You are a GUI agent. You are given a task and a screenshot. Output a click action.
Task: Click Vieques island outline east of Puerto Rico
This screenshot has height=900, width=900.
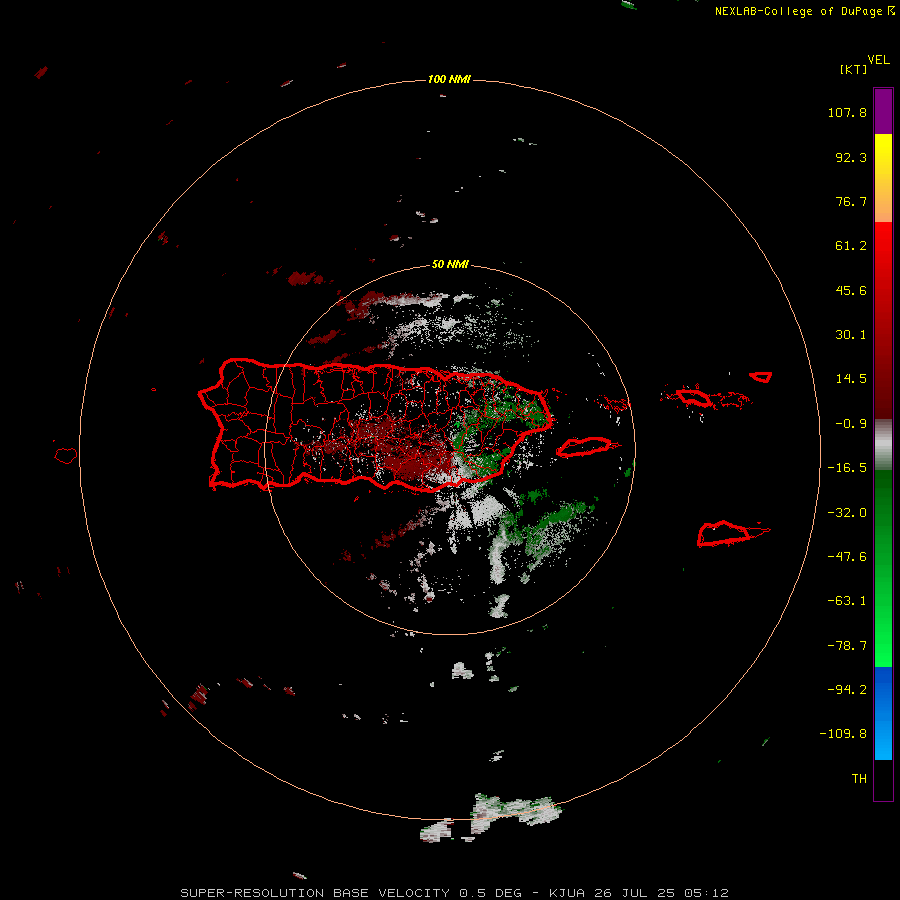(584, 447)
